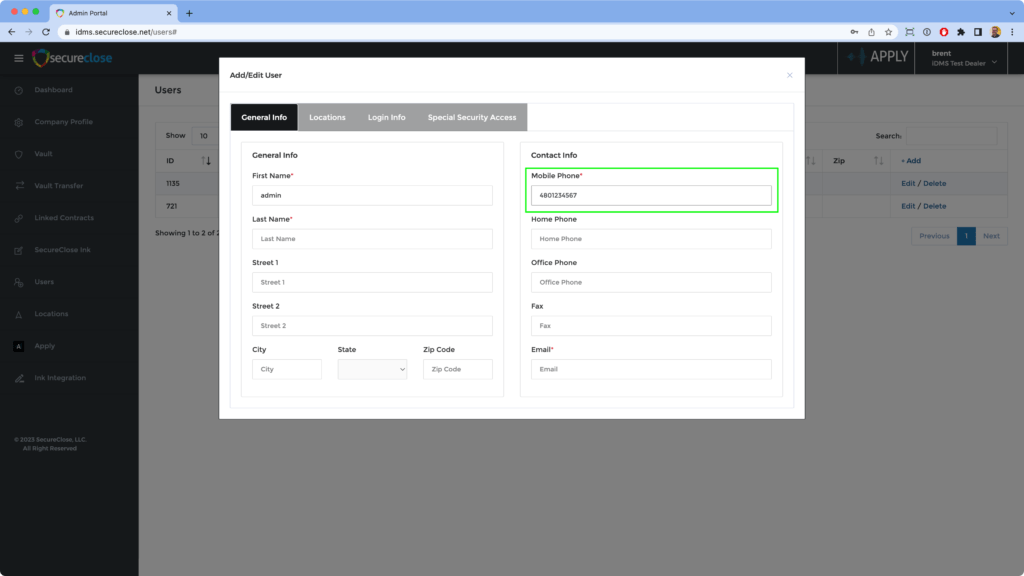This screenshot has width=1024, height=576.
Task: Expand the brent user account menu
Action: 994,60
